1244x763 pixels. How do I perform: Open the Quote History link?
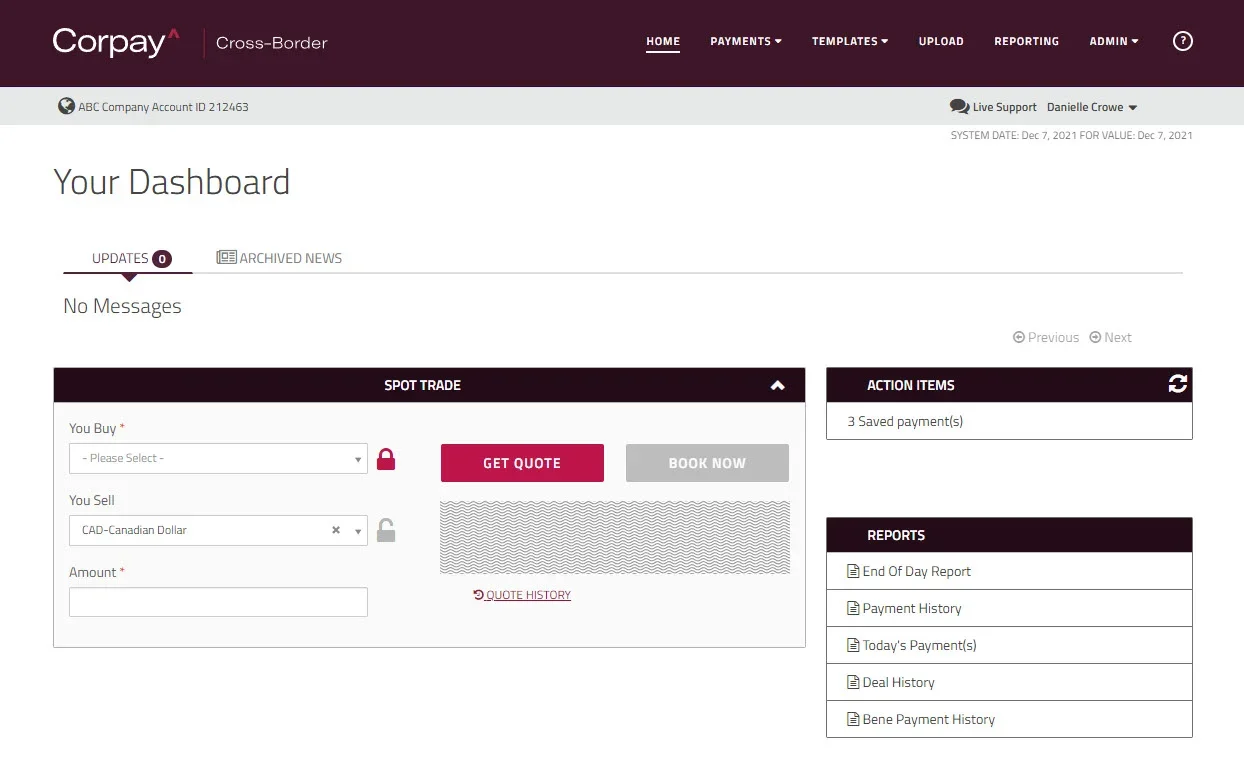[x=522, y=595]
